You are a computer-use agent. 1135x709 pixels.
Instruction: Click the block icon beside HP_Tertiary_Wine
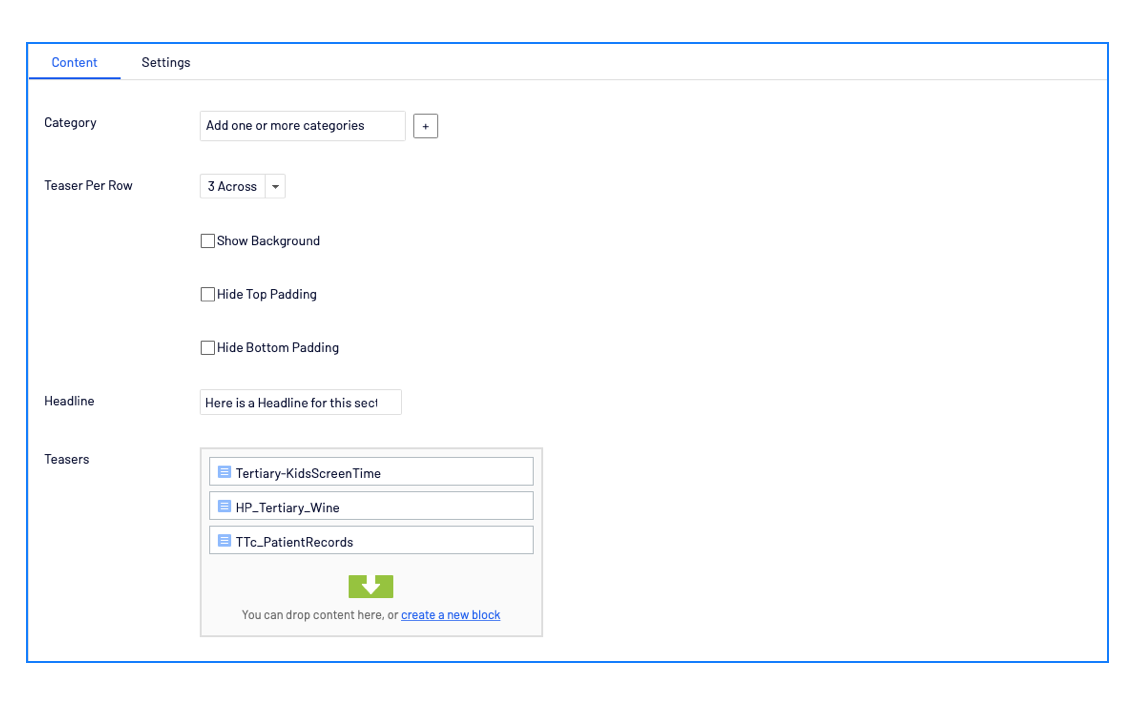click(224, 506)
